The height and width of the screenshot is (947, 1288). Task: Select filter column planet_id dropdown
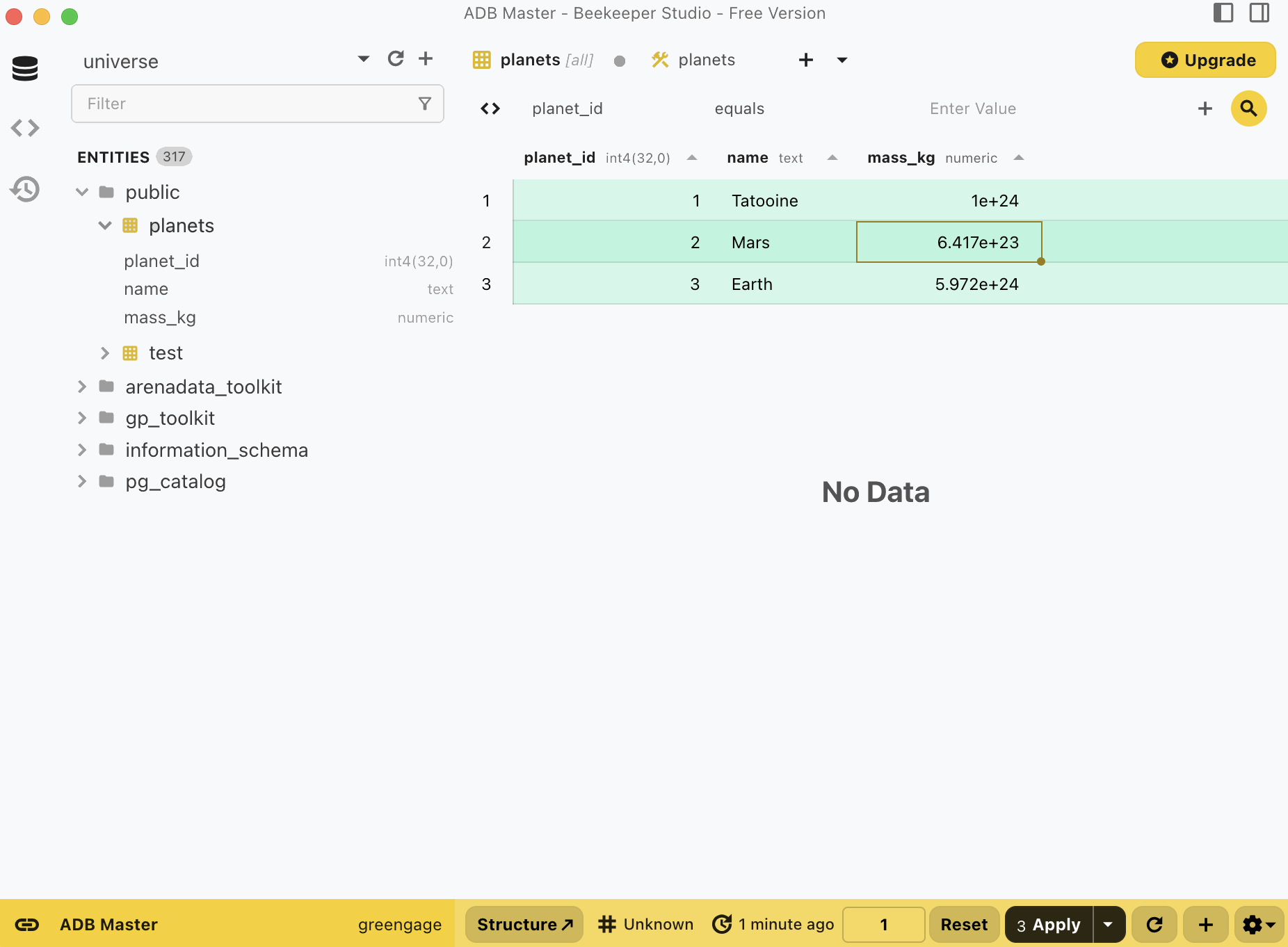pos(567,108)
